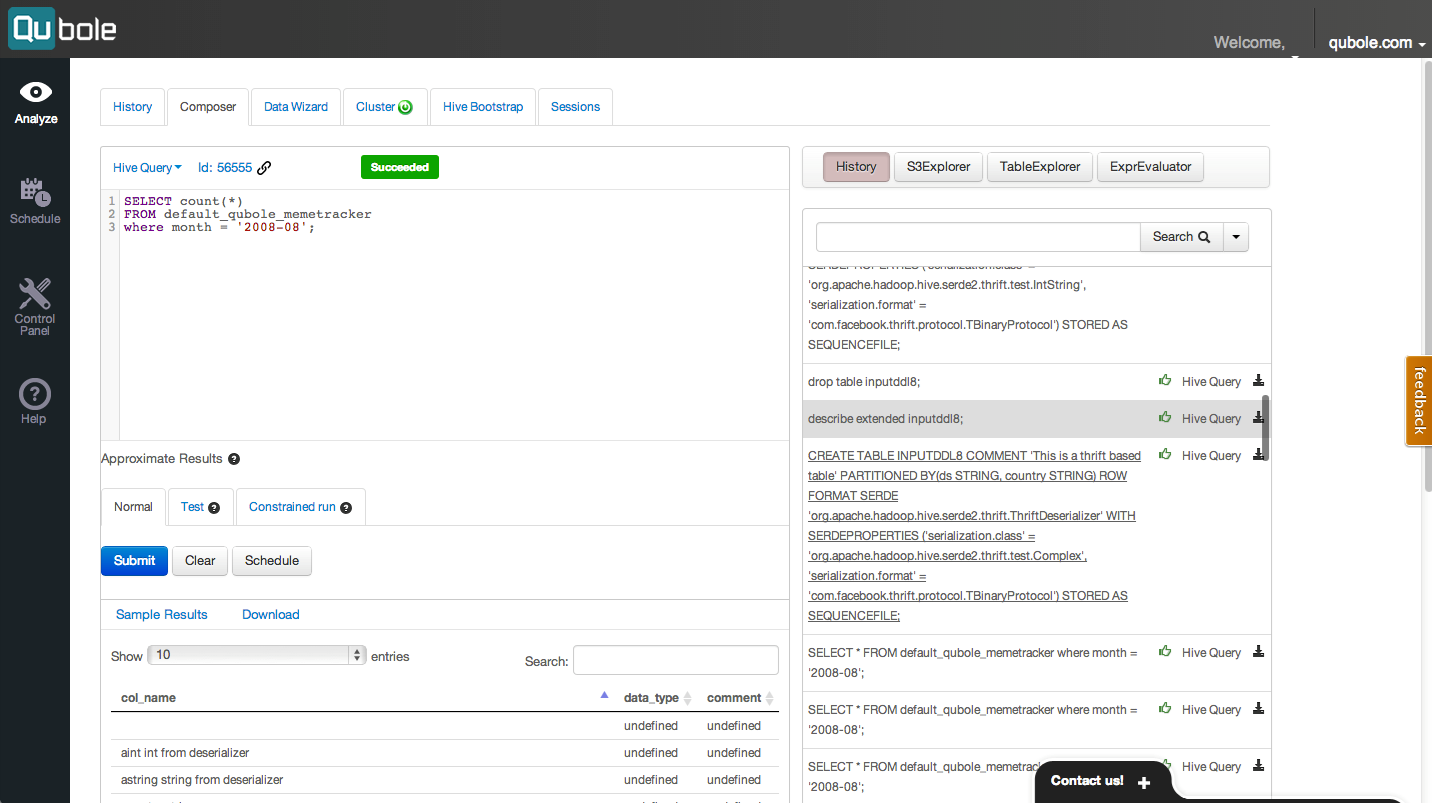Click the results table Search field
Viewport: 1432px width, 803px height.
tap(676, 660)
